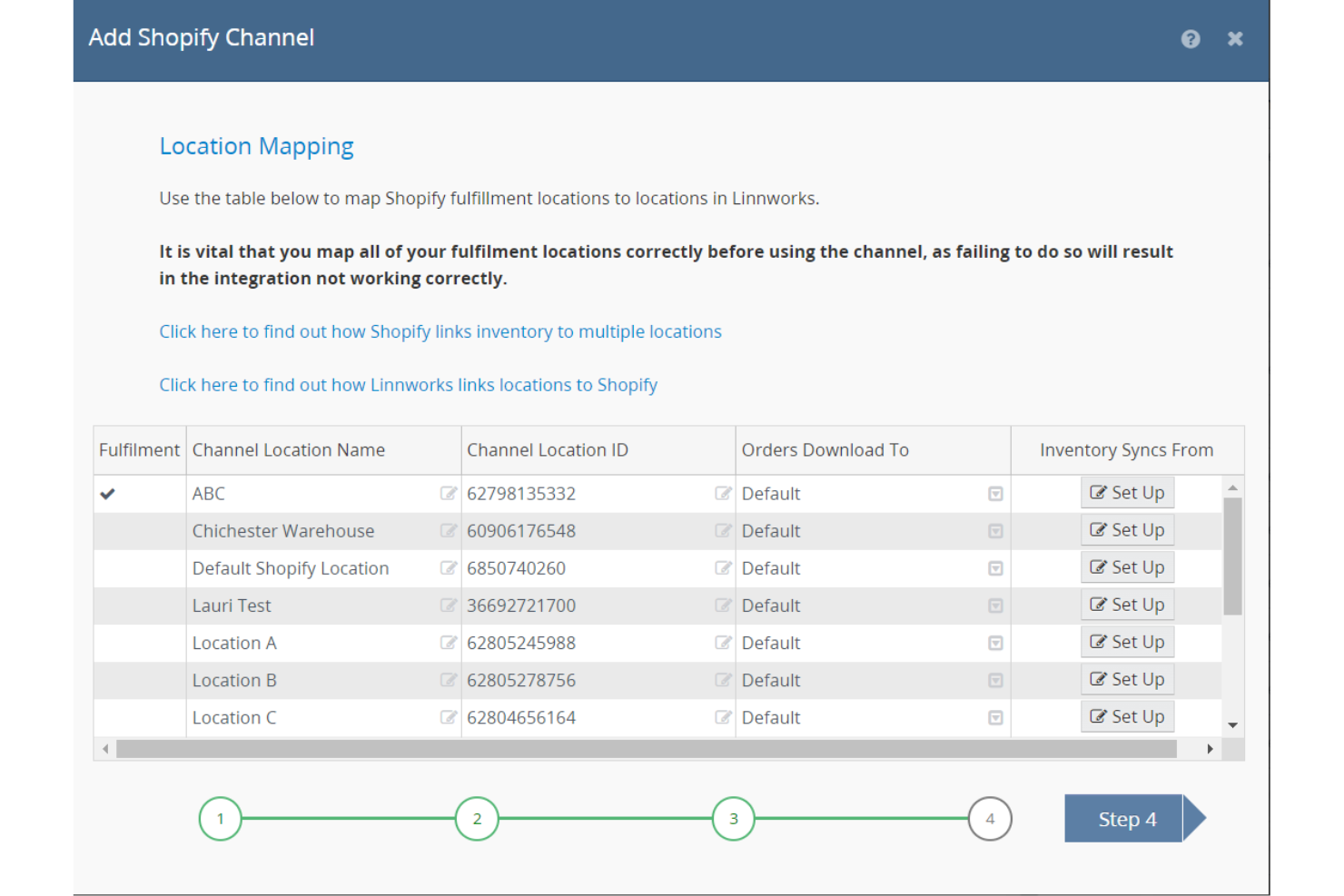Edit the Location B channel location name
This screenshot has height=896, width=1344.
(x=449, y=679)
